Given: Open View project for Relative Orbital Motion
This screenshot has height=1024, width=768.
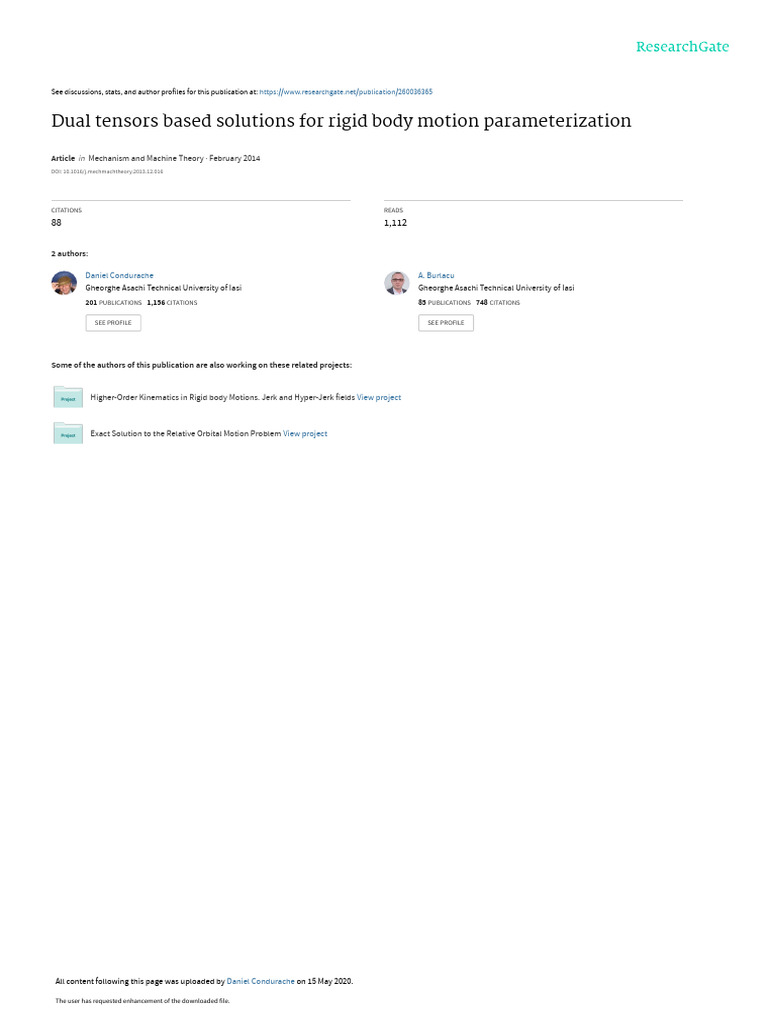Looking at the screenshot, I should (x=305, y=434).
